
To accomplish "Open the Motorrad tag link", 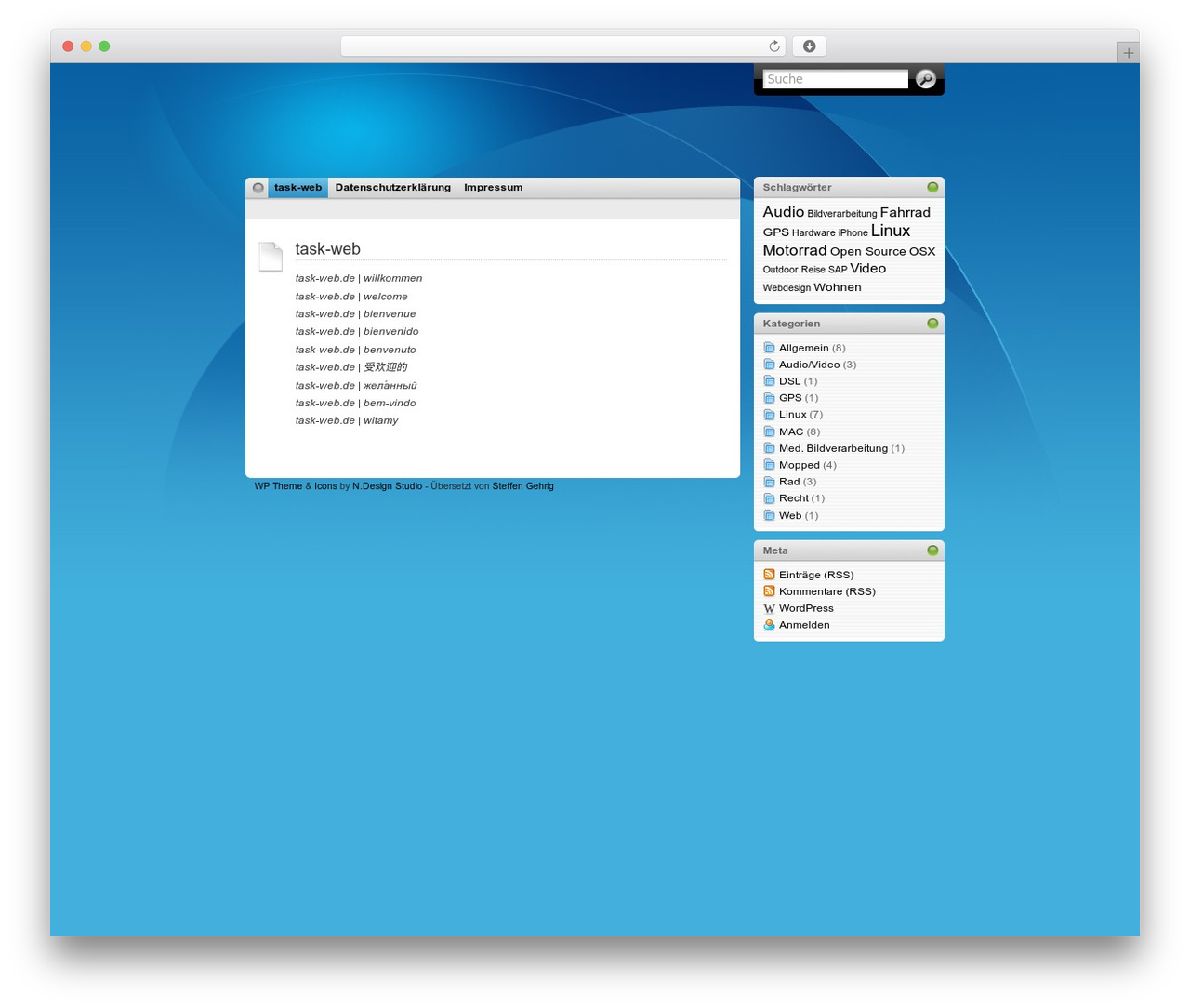I will point(795,250).
